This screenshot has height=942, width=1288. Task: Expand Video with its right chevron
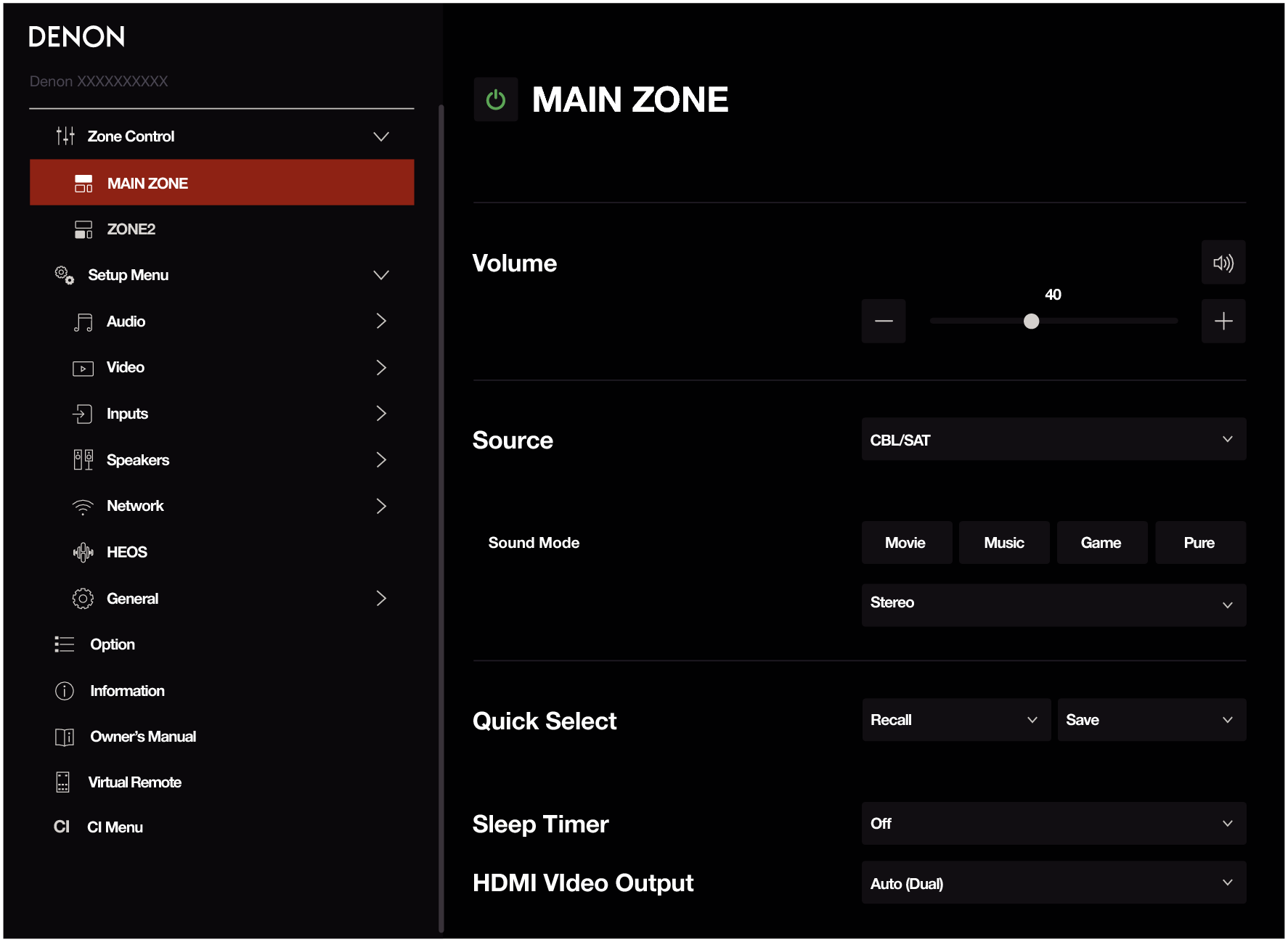tap(381, 367)
